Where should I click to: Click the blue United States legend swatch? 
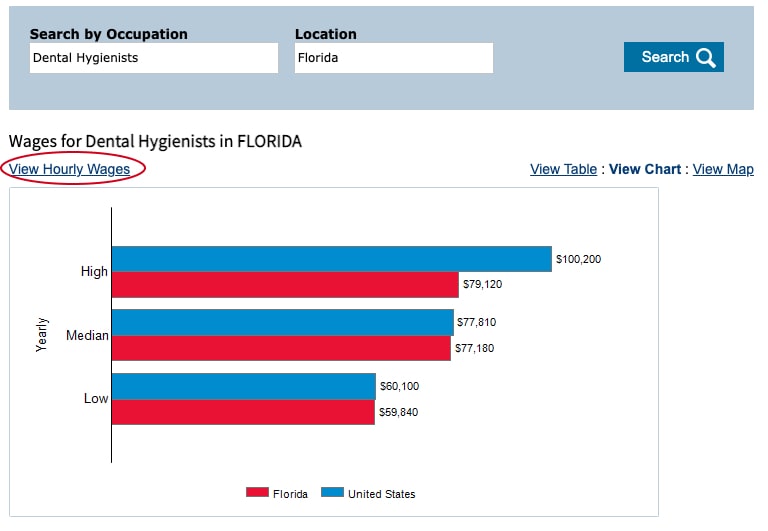[332, 493]
